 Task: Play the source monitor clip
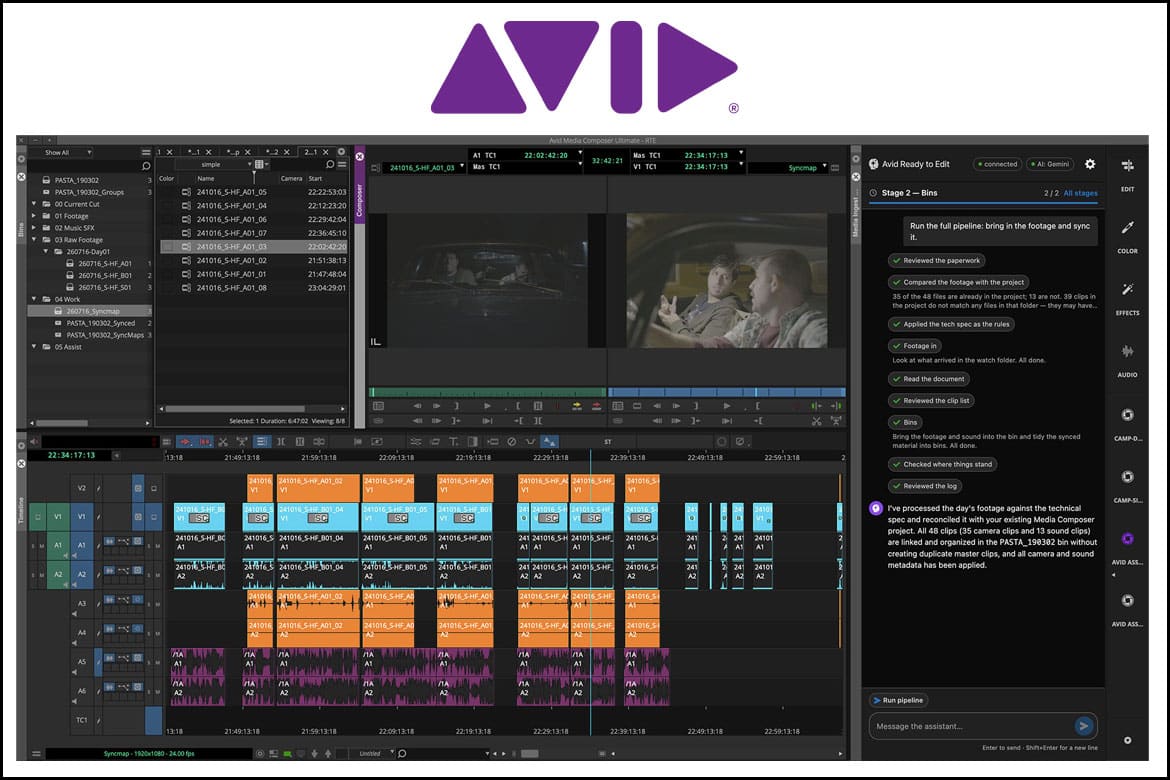487,406
